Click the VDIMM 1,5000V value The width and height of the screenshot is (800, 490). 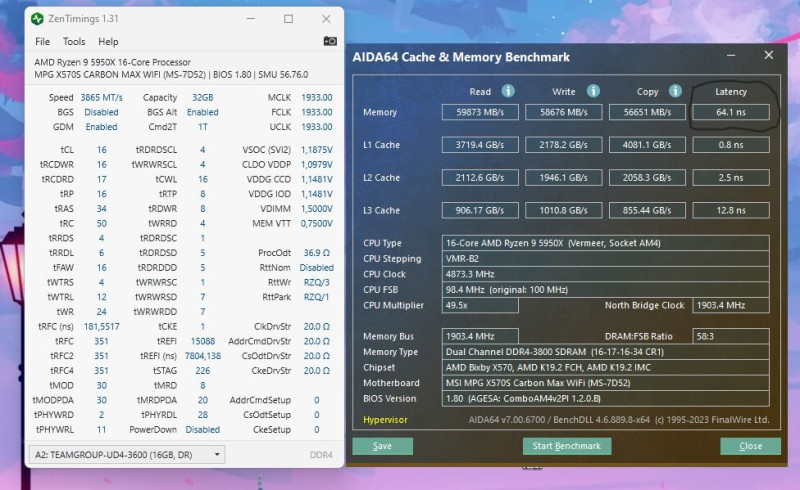tap(317, 209)
